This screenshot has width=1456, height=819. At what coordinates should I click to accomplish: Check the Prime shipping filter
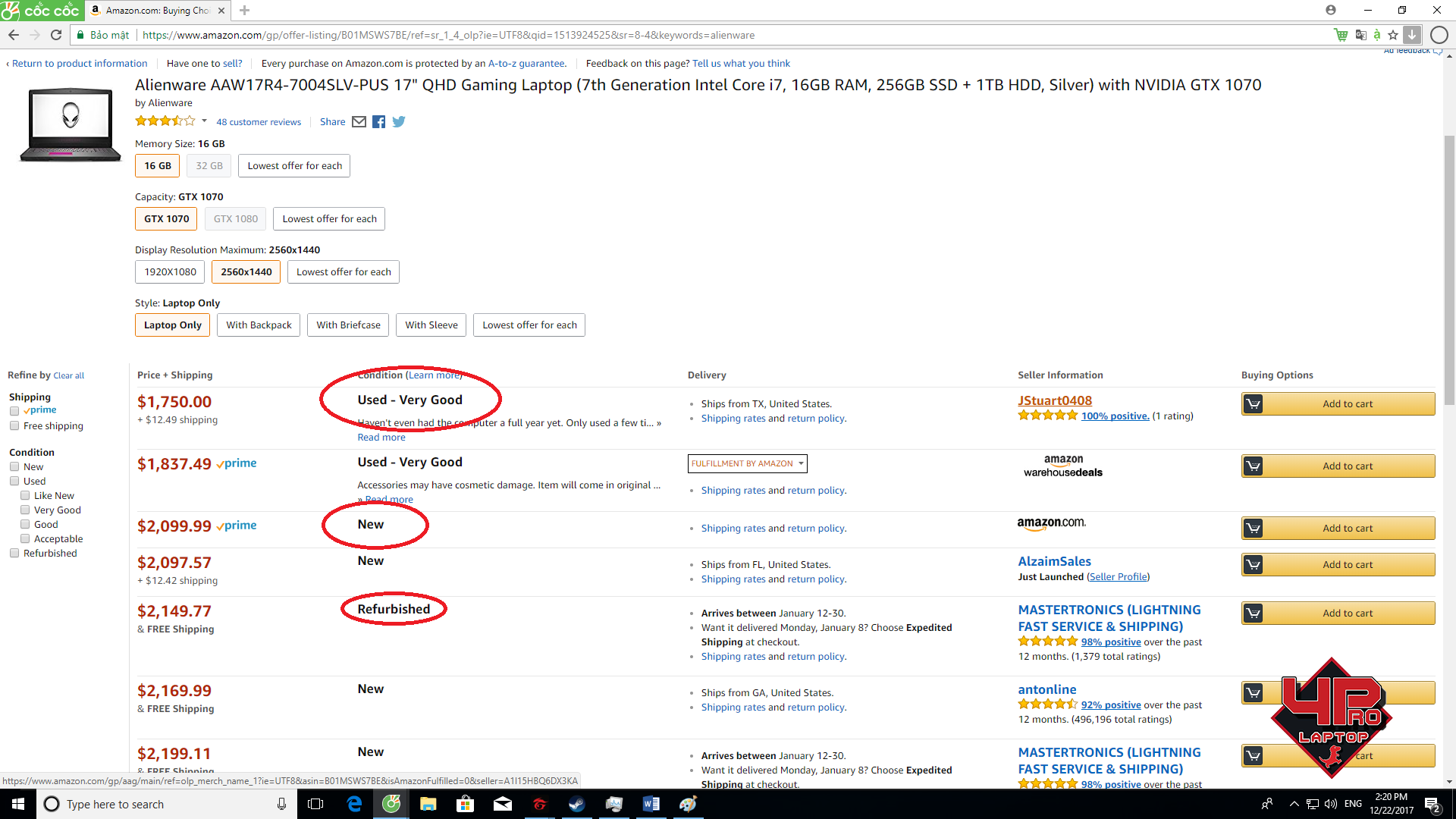14,411
